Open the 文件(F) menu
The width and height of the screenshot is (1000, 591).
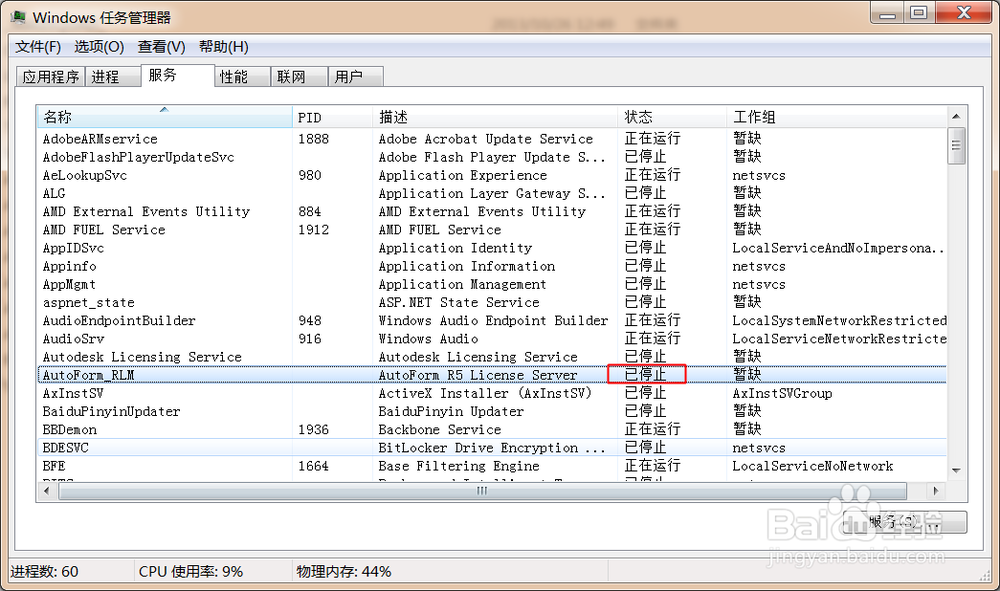38,47
